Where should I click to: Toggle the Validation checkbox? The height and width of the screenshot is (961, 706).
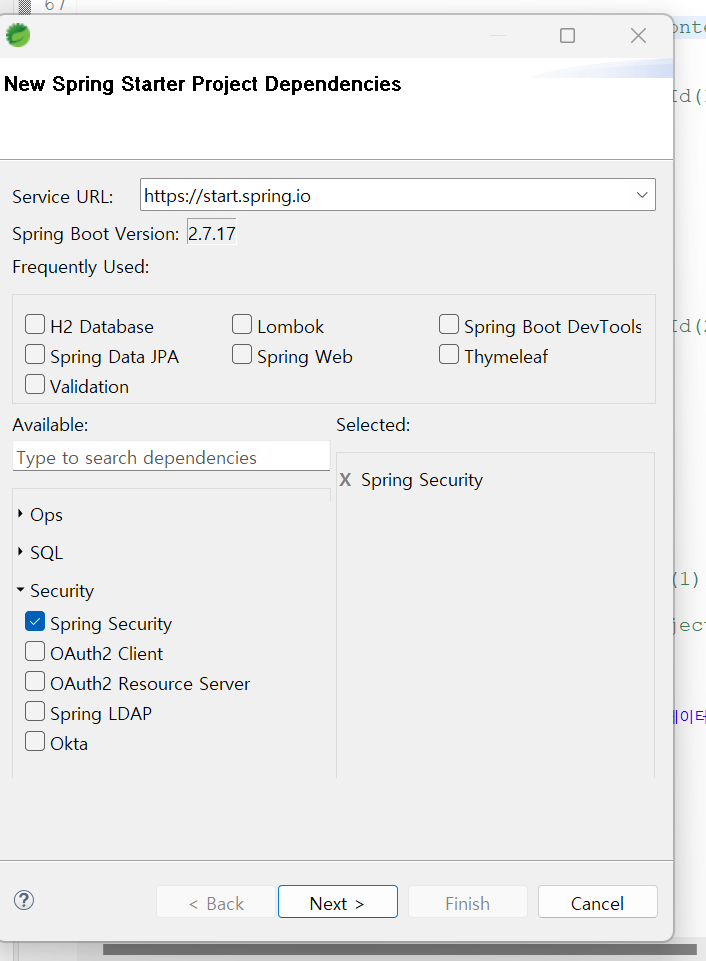pos(35,384)
